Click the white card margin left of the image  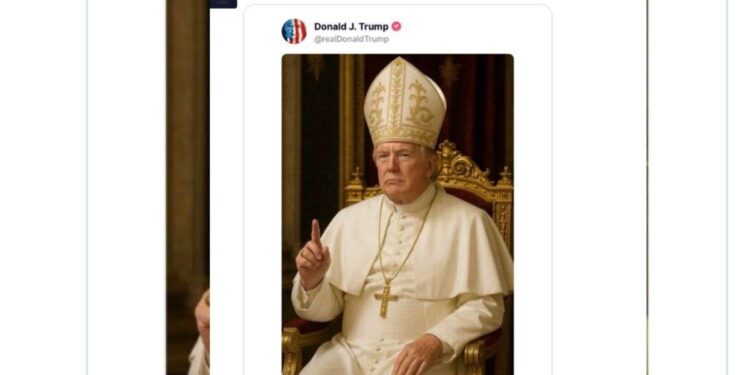click(263, 215)
